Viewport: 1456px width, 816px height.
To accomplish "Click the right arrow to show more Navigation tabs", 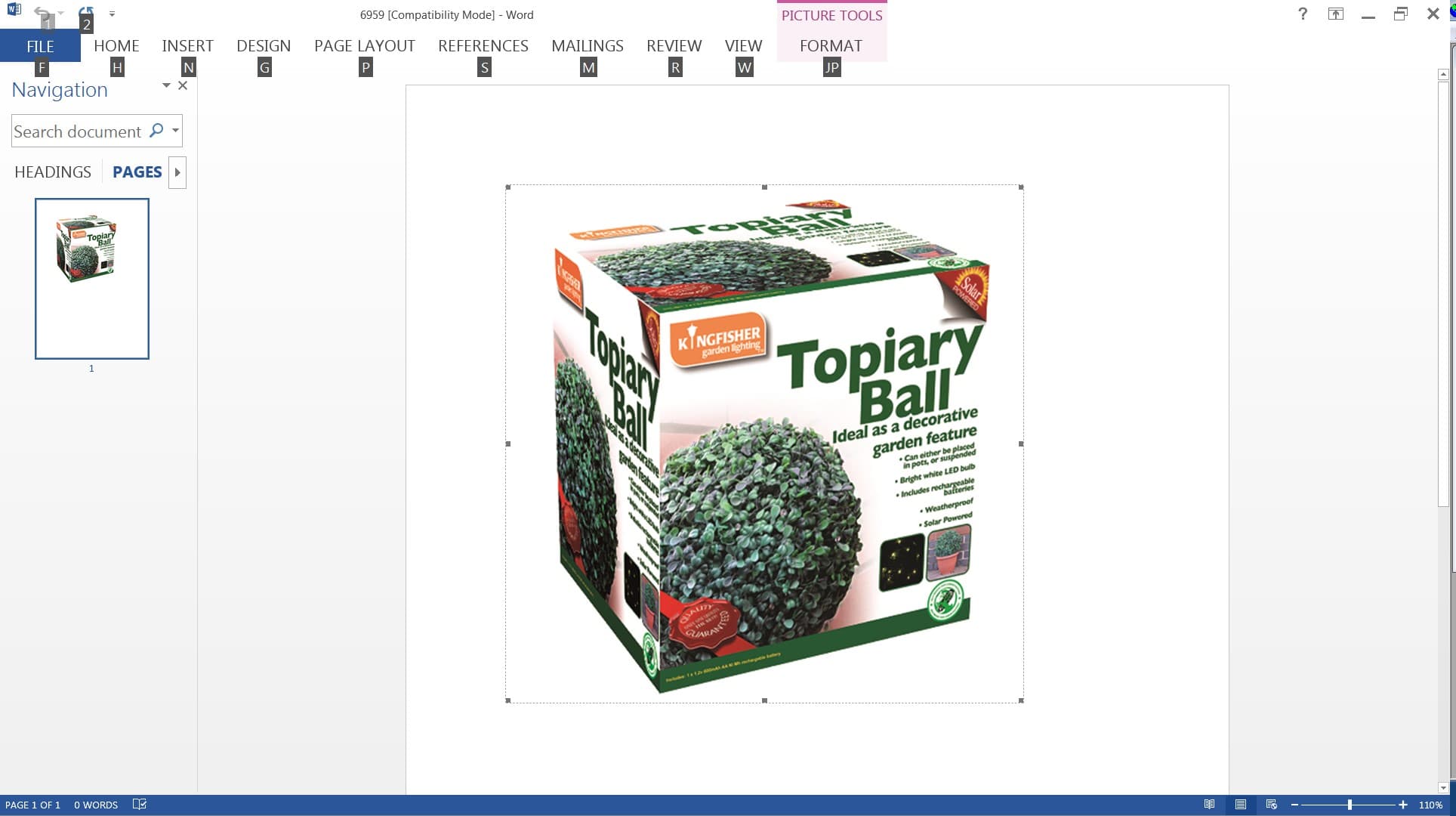I will tap(177, 172).
